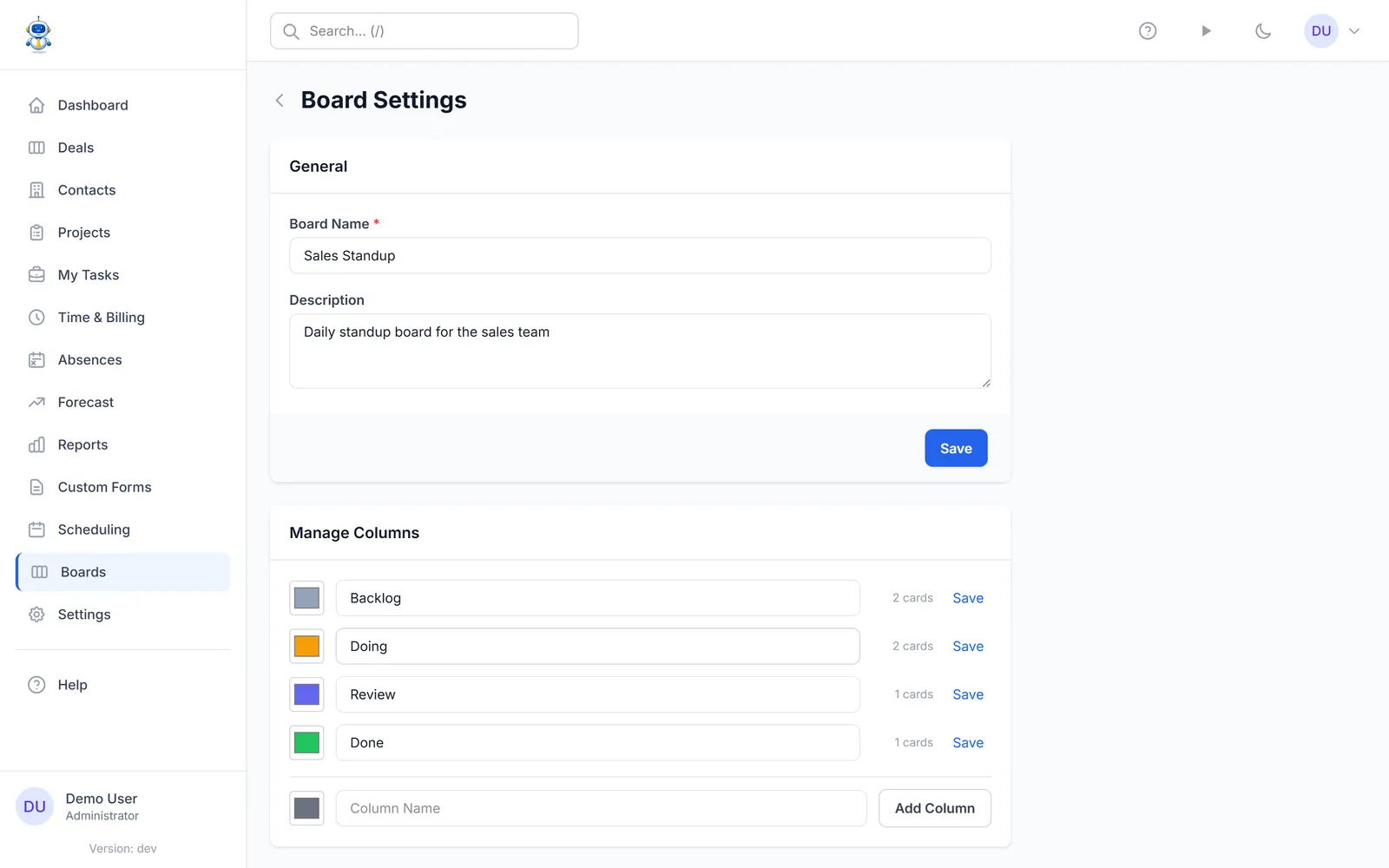The image size is (1389, 868).
Task: Focus the Search field
Action: pos(425,31)
